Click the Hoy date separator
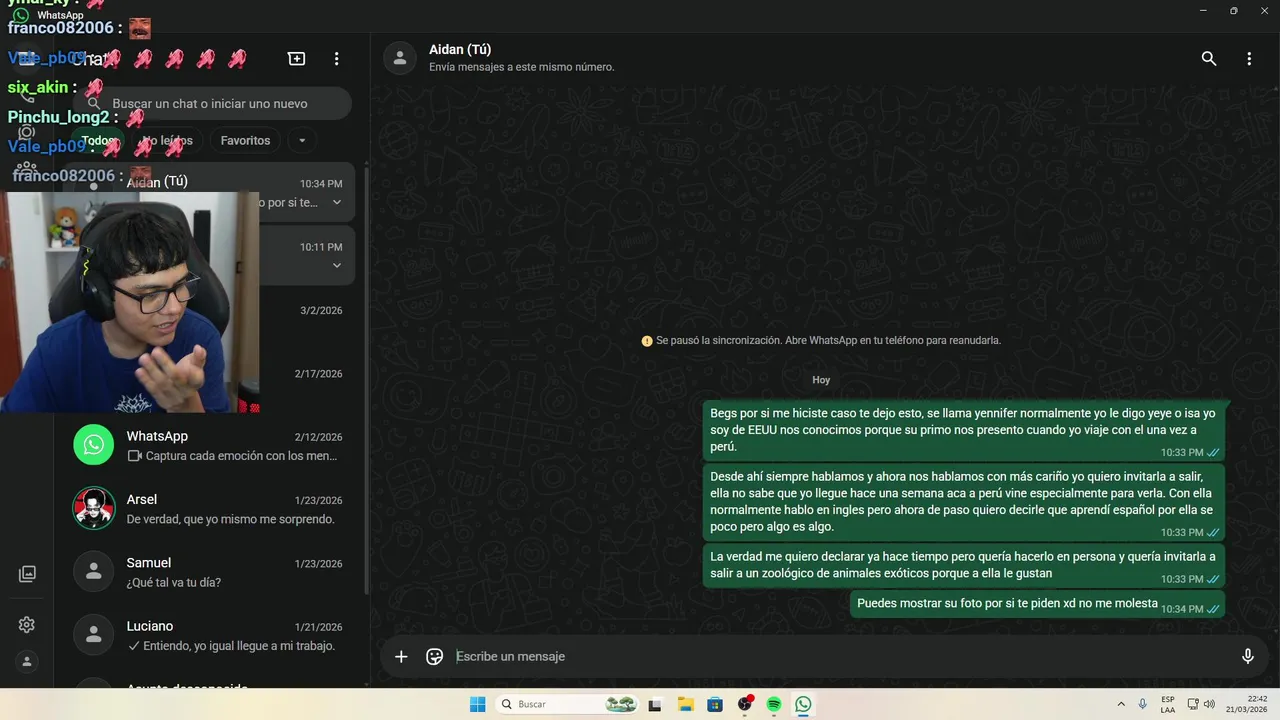 tap(821, 380)
